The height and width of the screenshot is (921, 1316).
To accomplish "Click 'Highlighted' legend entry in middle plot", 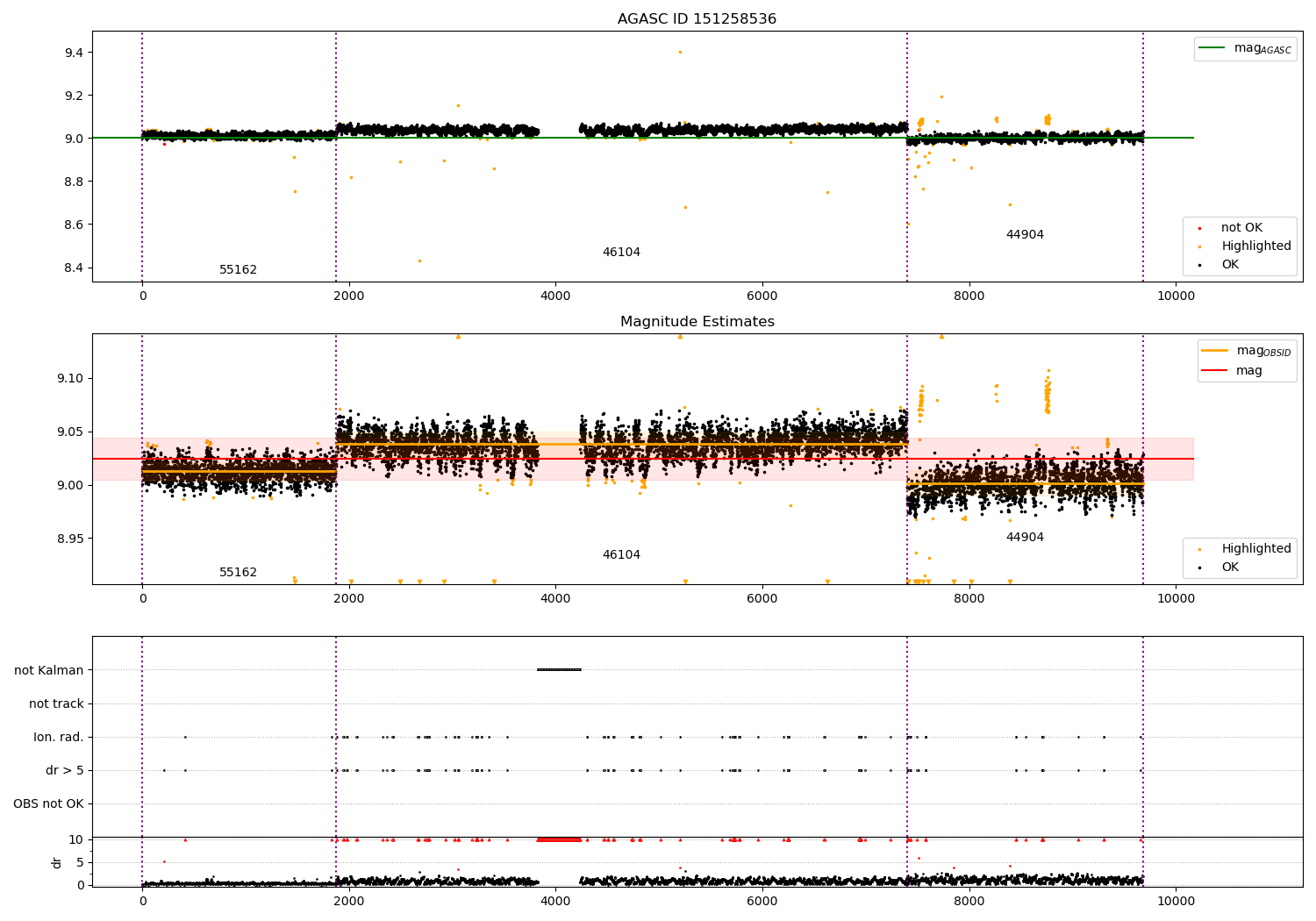I will tap(1255, 549).
